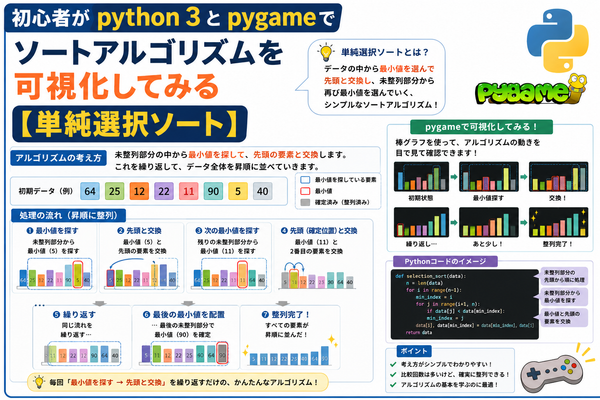Click the ❹ 先頭（確定位置）と交換 step heading

click(319, 230)
